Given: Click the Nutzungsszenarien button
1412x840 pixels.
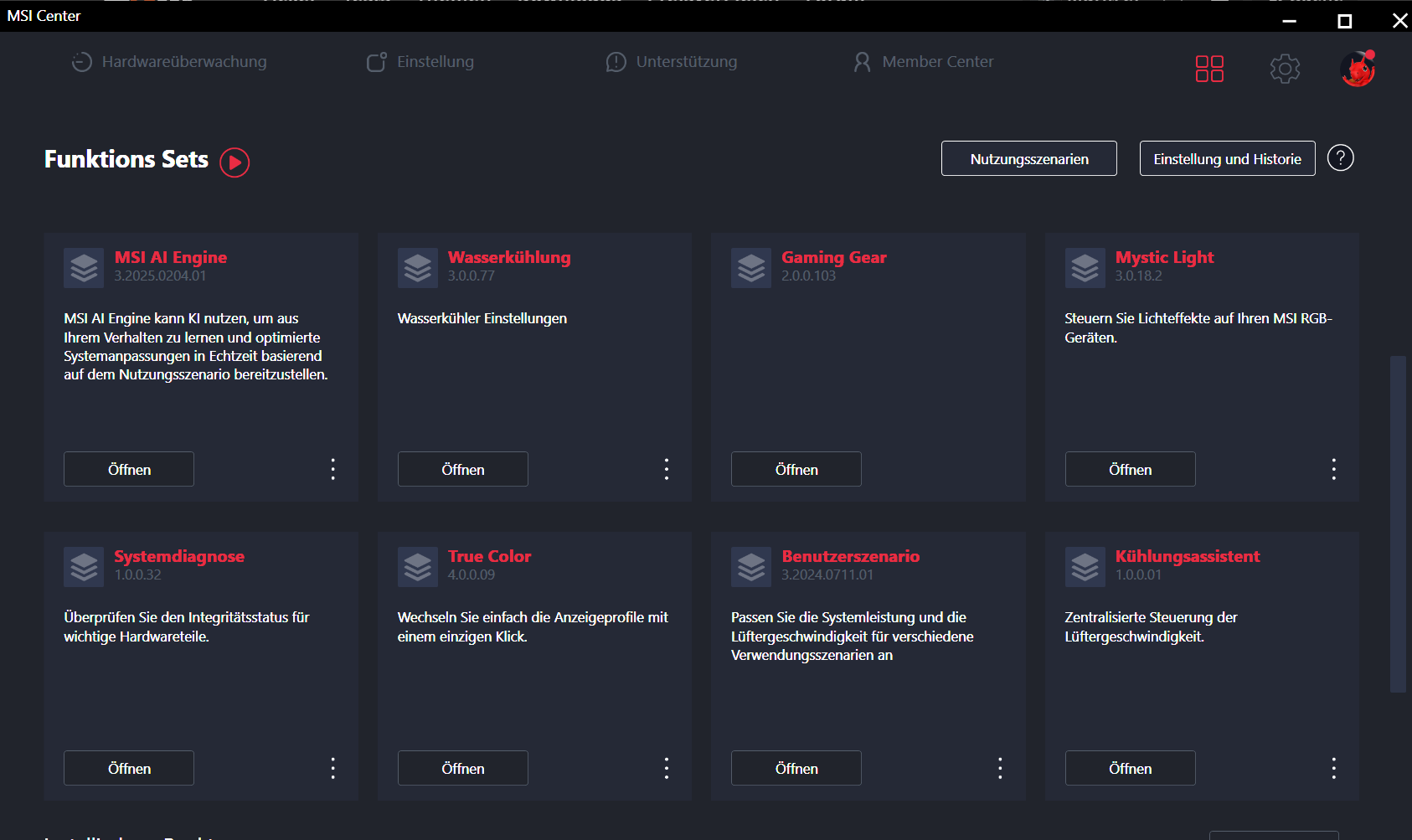Looking at the screenshot, I should pos(1029,158).
